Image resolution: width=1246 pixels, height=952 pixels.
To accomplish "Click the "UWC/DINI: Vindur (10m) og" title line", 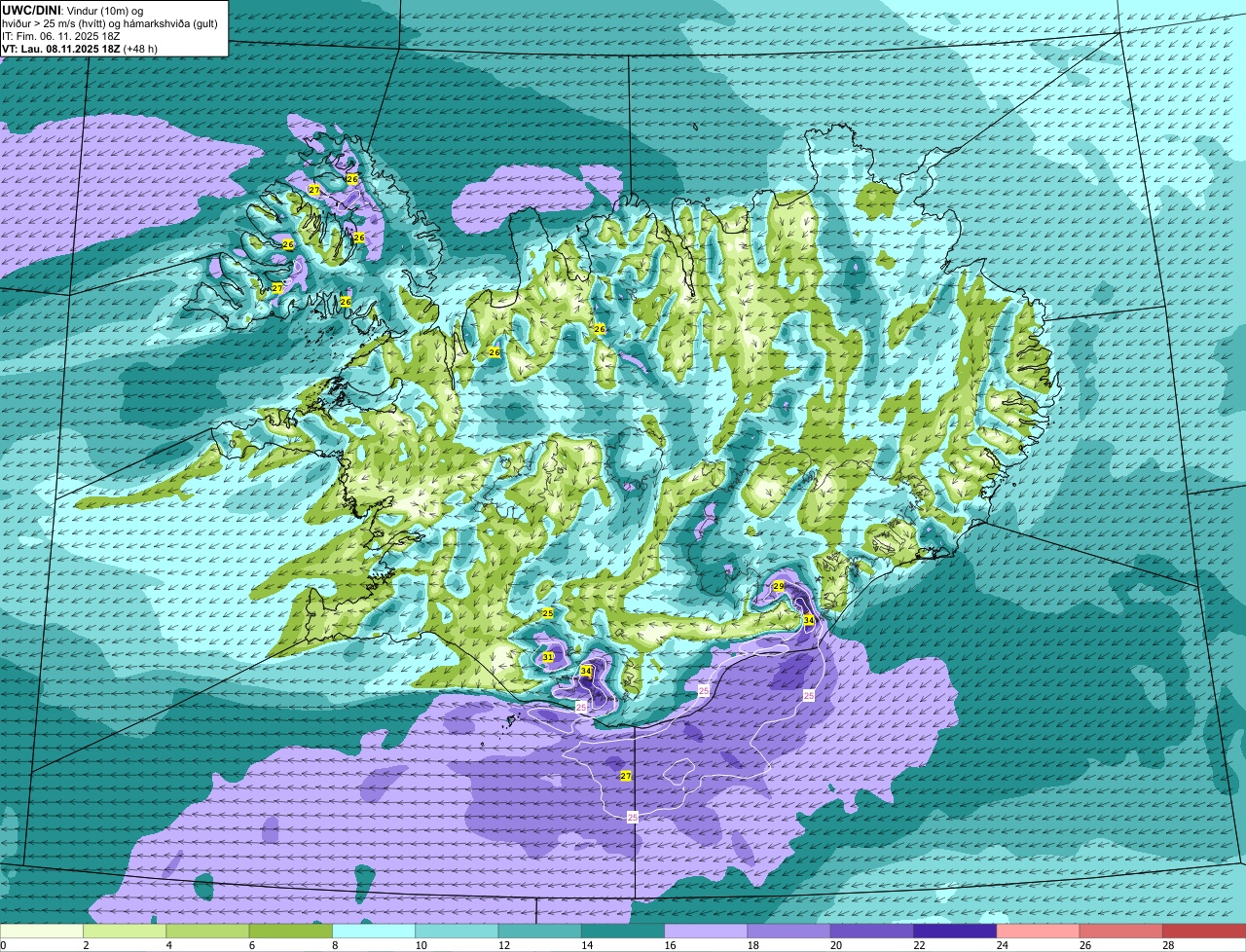I will [x=74, y=10].
